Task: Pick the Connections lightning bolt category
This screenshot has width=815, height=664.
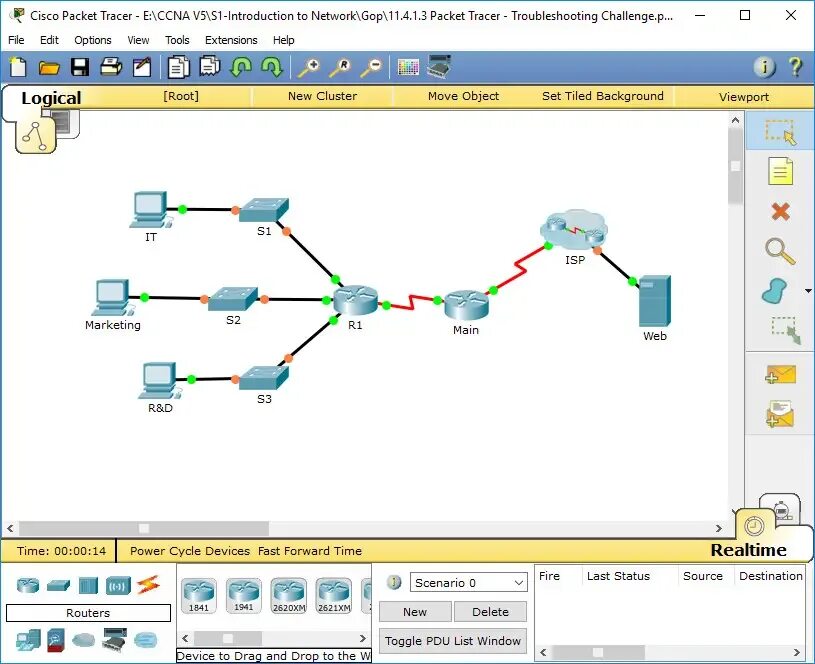Action: [148, 586]
